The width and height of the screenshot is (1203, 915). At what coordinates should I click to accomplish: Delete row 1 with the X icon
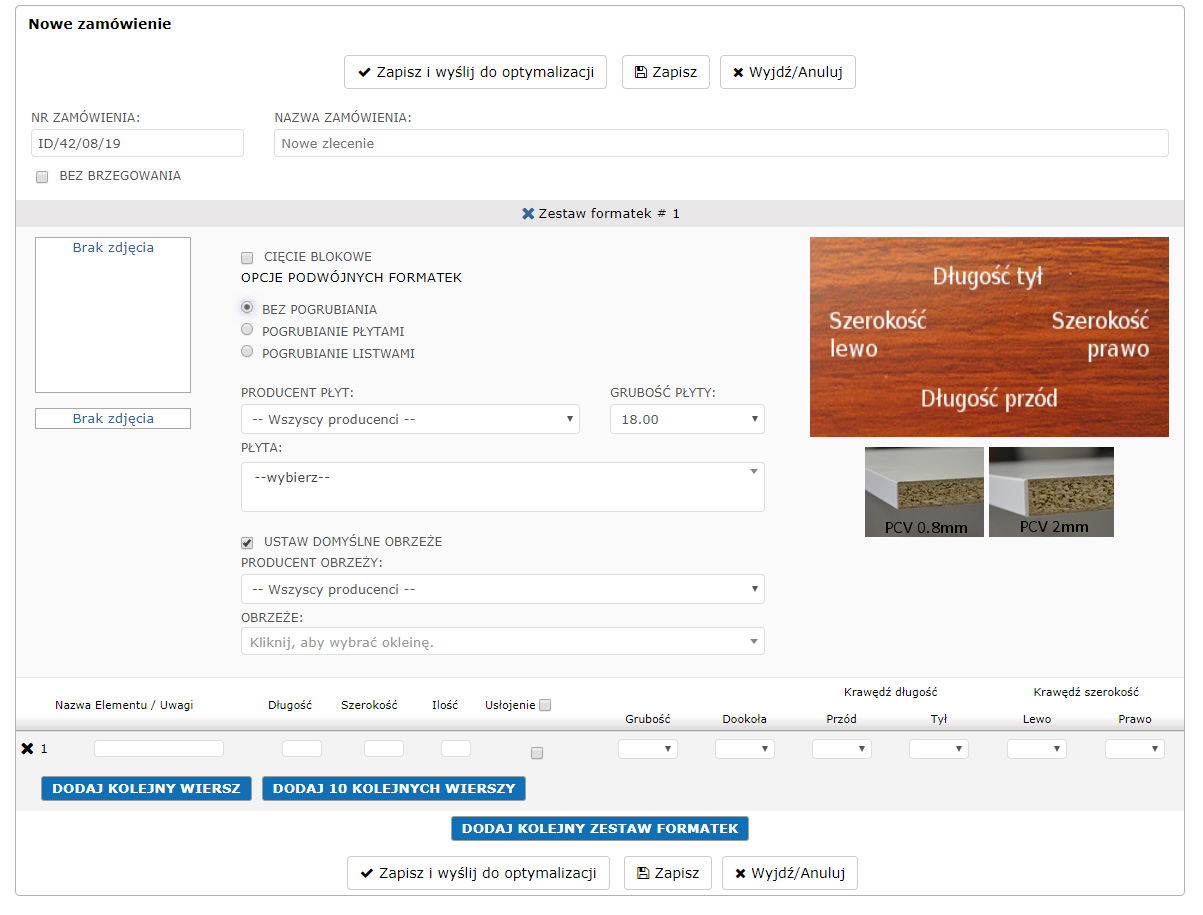(x=27, y=749)
